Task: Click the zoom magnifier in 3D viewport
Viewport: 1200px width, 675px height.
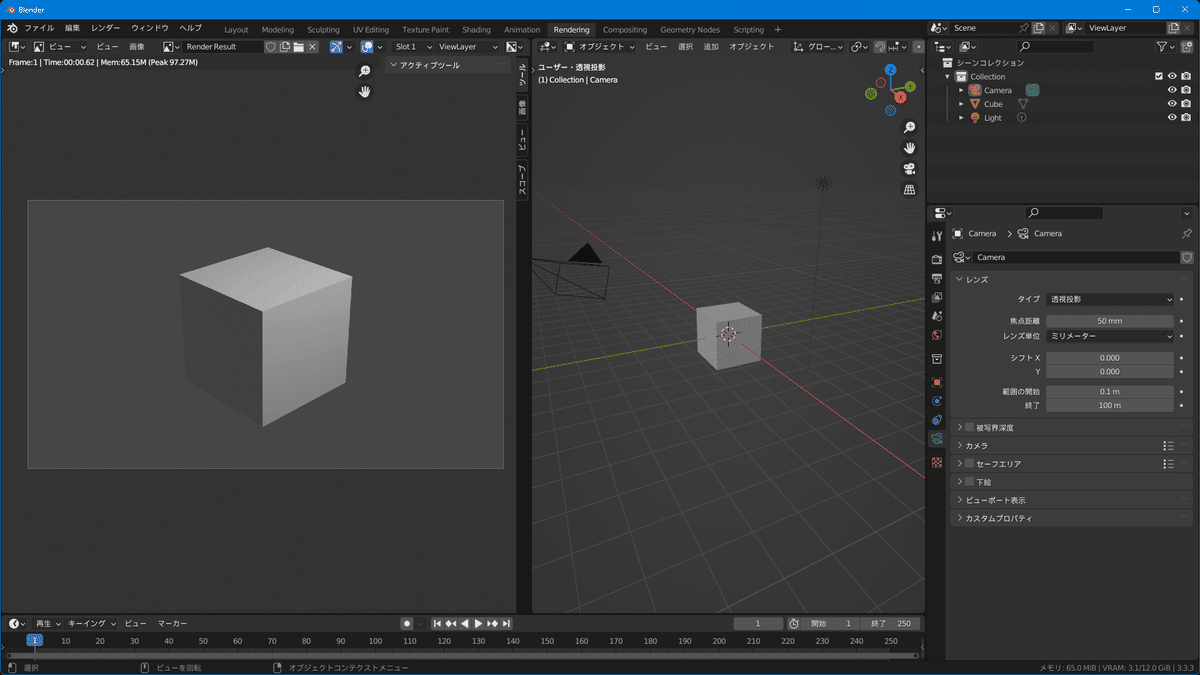Action: (909, 127)
